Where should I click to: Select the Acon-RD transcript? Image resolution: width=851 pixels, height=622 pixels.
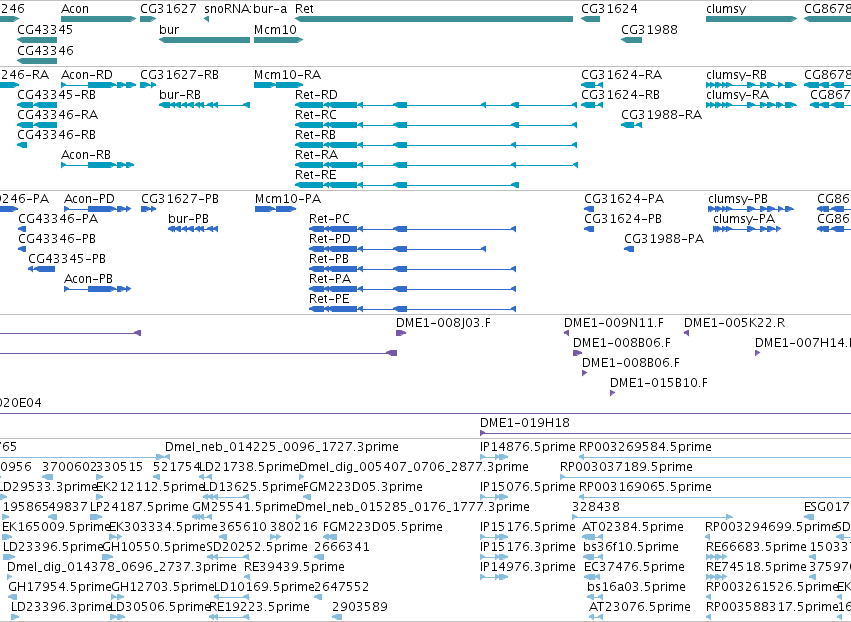pyautogui.click(x=98, y=85)
